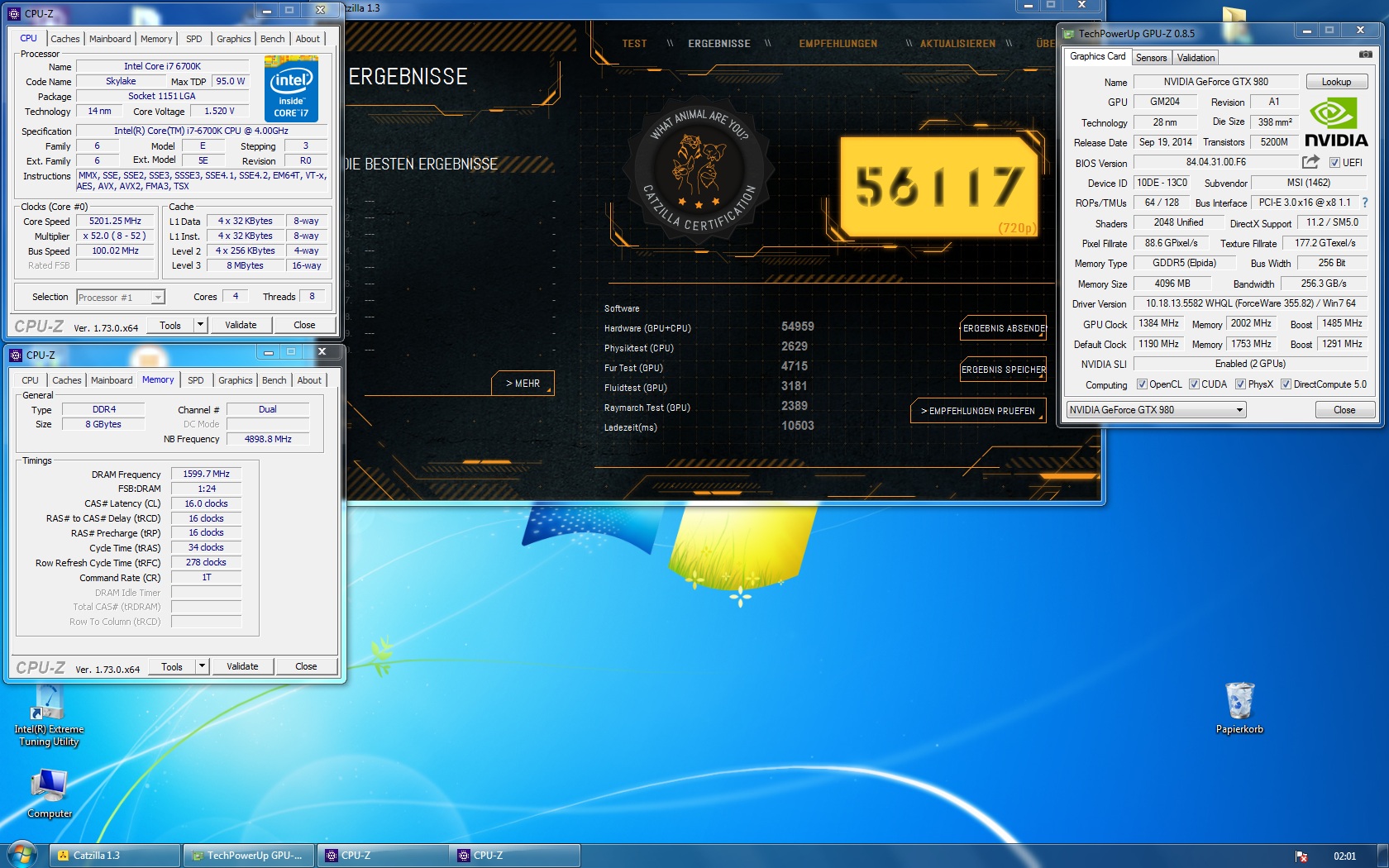Click Close button in lower CPU-Z window
Screen dimensions: 1389x868
[x=306, y=666]
